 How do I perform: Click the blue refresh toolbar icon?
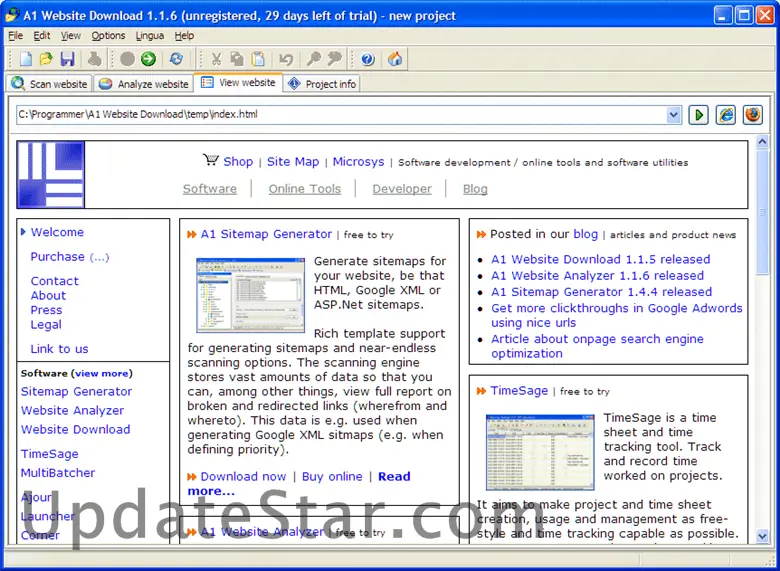click(176, 60)
